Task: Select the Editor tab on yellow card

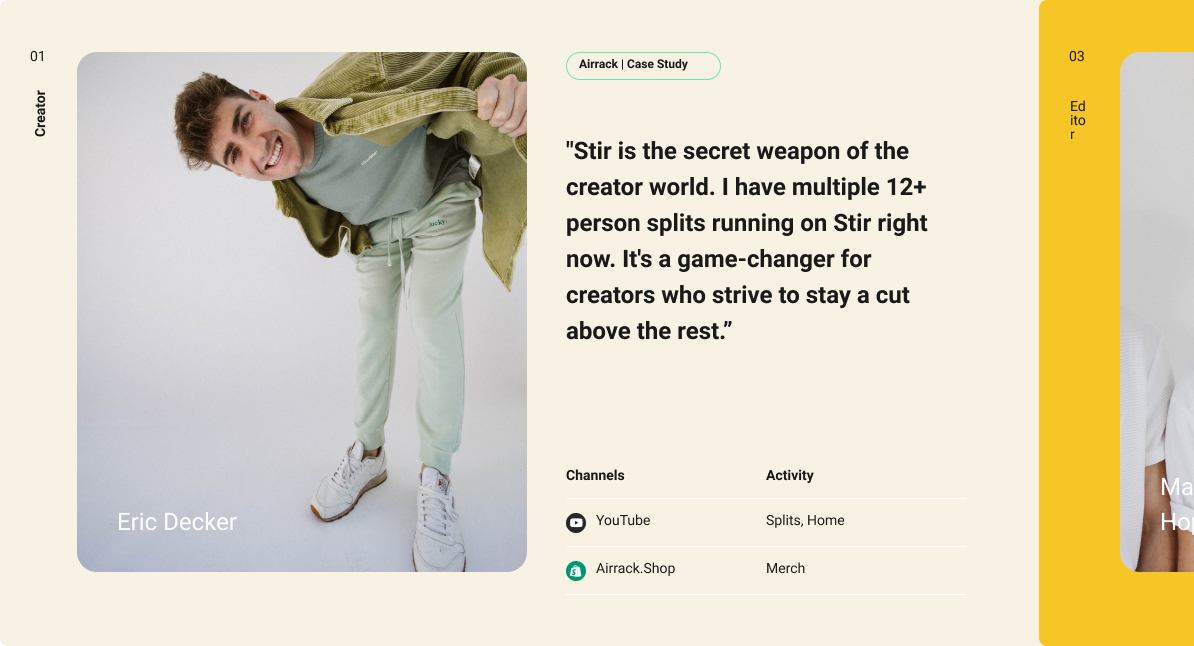Action: coord(1077,120)
